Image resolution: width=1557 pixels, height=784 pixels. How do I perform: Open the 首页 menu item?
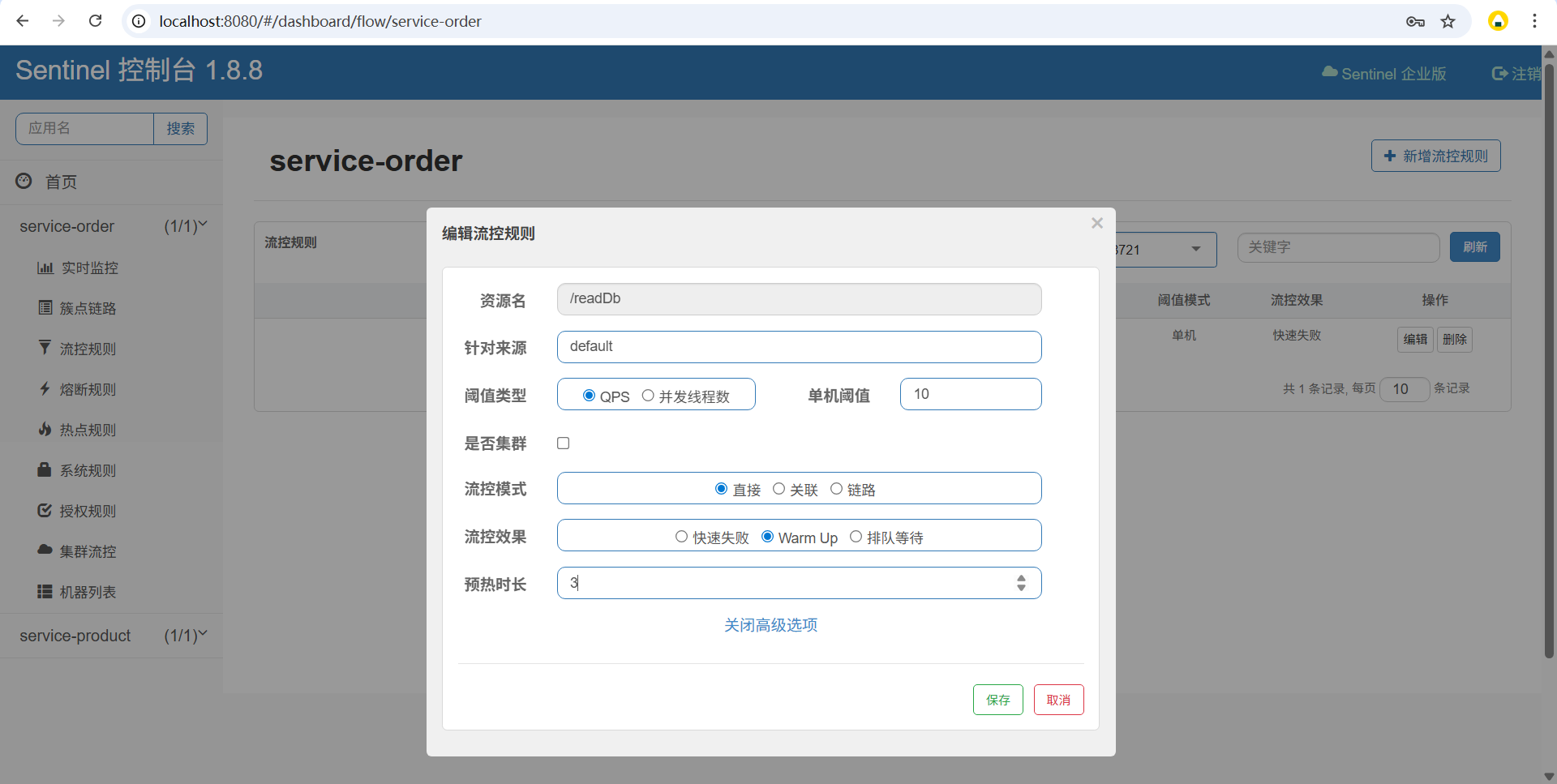61,182
